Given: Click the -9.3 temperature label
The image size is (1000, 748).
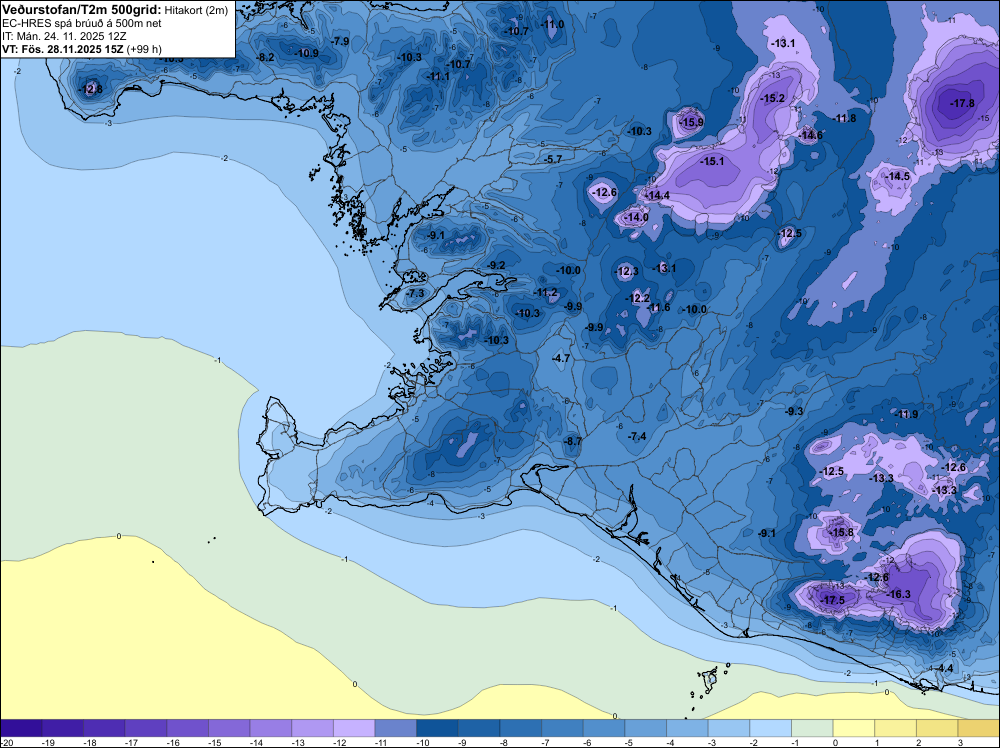Looking at the screenshot, I should point(794,412).
